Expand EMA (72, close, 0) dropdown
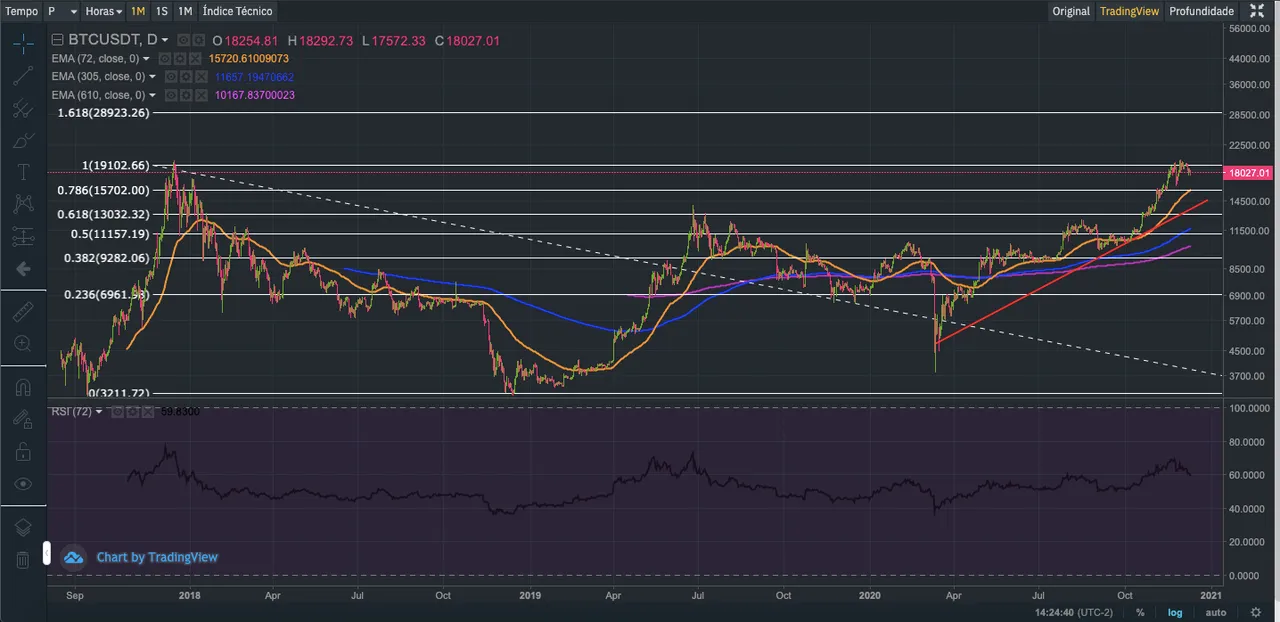This screenshot has height=622, width=1280. coord(147,59)
